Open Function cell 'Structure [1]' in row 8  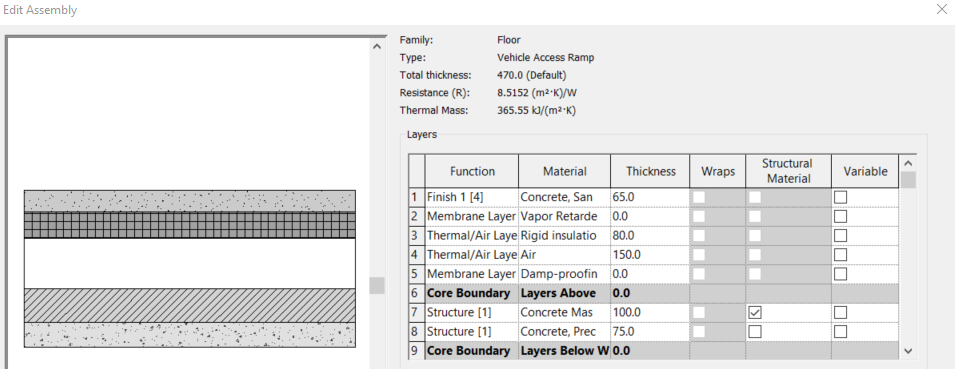click(472, 332)
